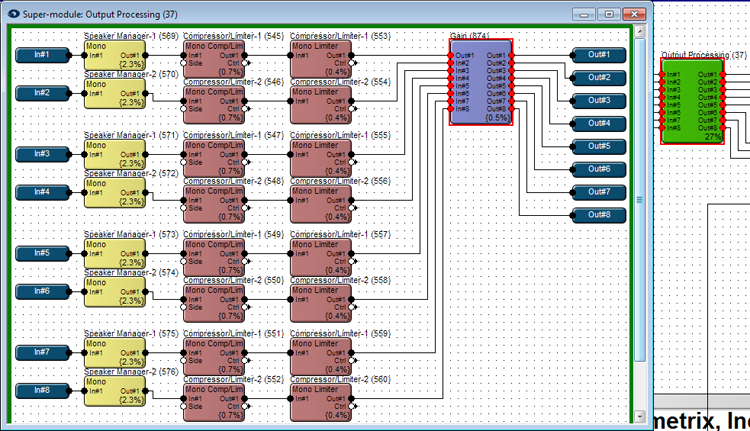Select Speaker Manager-2 (572) module
This screenshot has height=431, width=750.
click(x=115, y=193)
